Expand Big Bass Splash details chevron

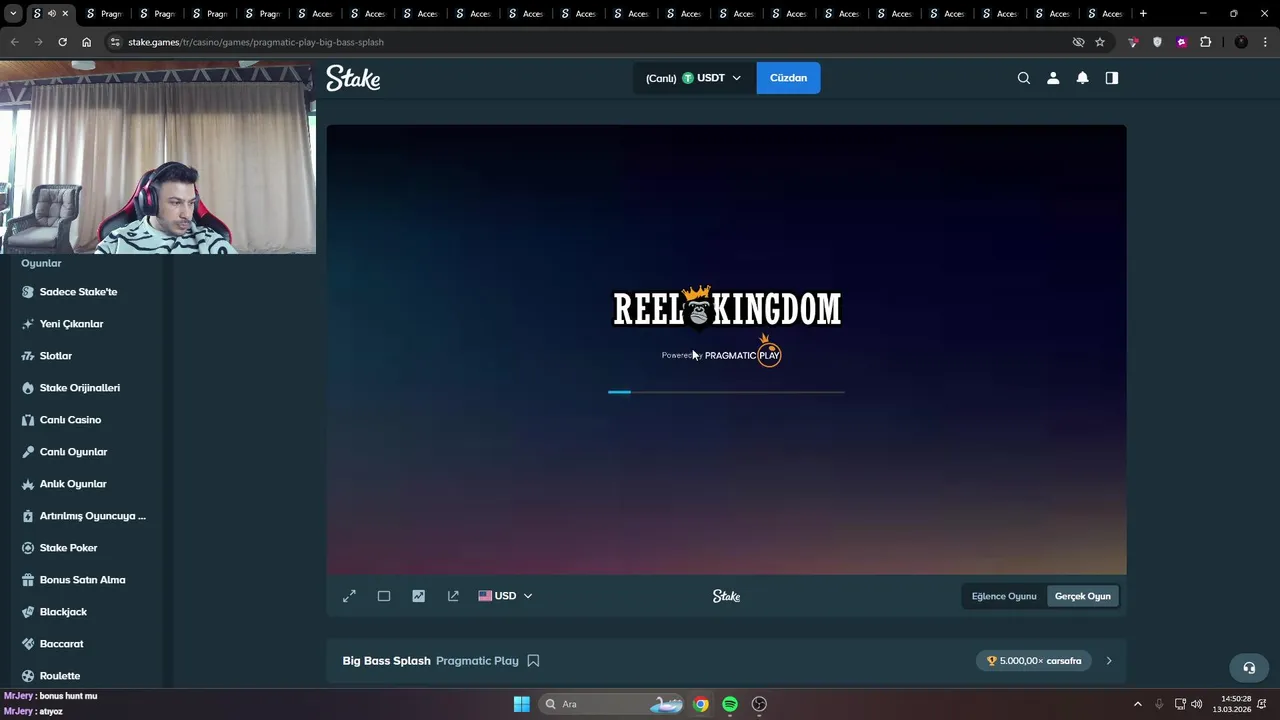pyautogui.click(x=1109, y=661)
